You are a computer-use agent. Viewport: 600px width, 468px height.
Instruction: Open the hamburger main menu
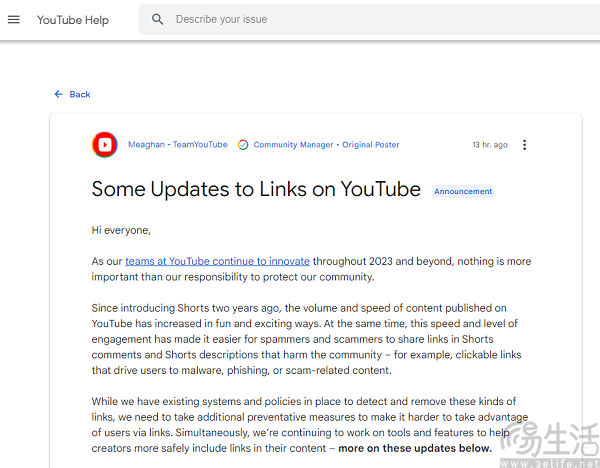click(14, 20)
